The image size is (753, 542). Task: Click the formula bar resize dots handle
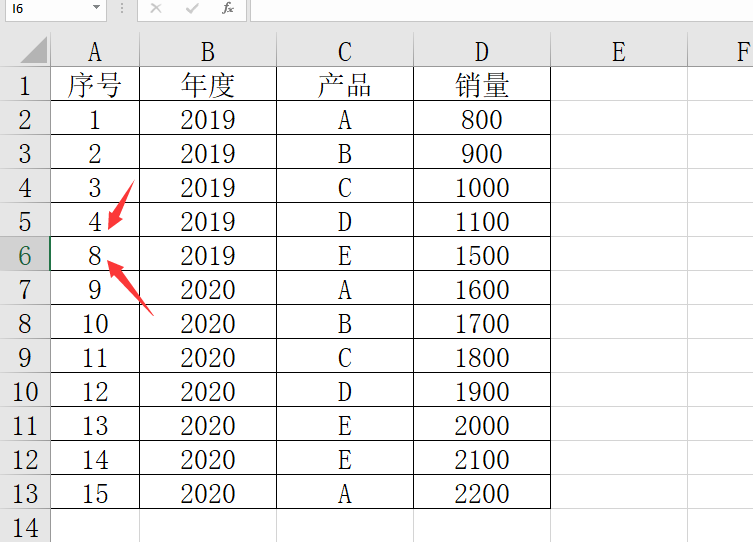pyautogui.click(x=122, y=8)
